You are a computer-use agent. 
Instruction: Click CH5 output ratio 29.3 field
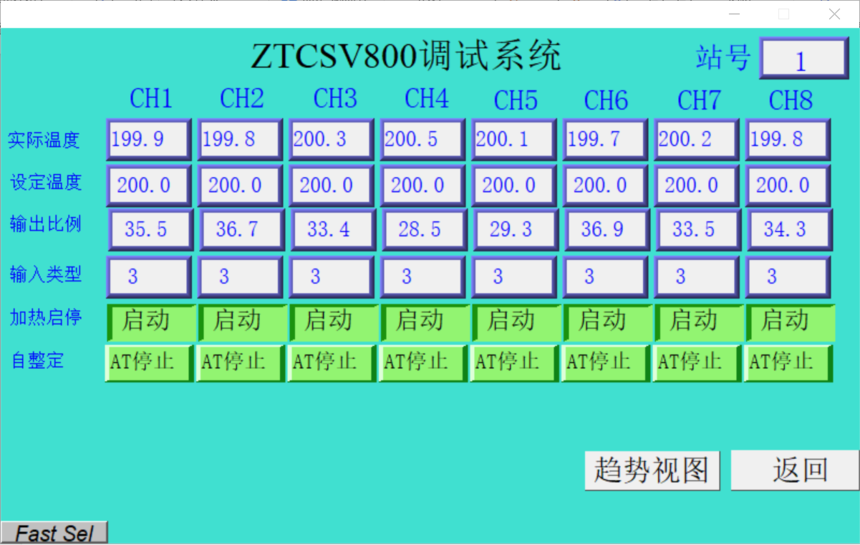516,229
